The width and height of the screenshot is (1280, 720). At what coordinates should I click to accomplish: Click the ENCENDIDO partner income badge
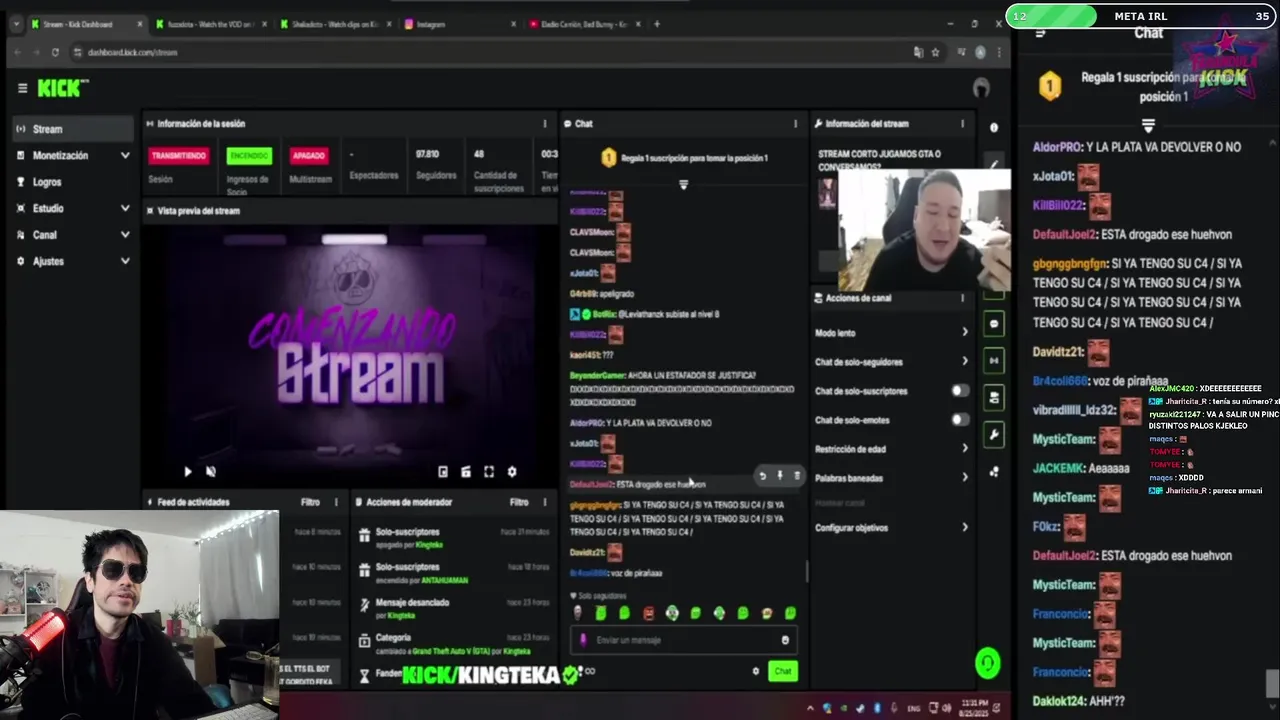(249, 156)
